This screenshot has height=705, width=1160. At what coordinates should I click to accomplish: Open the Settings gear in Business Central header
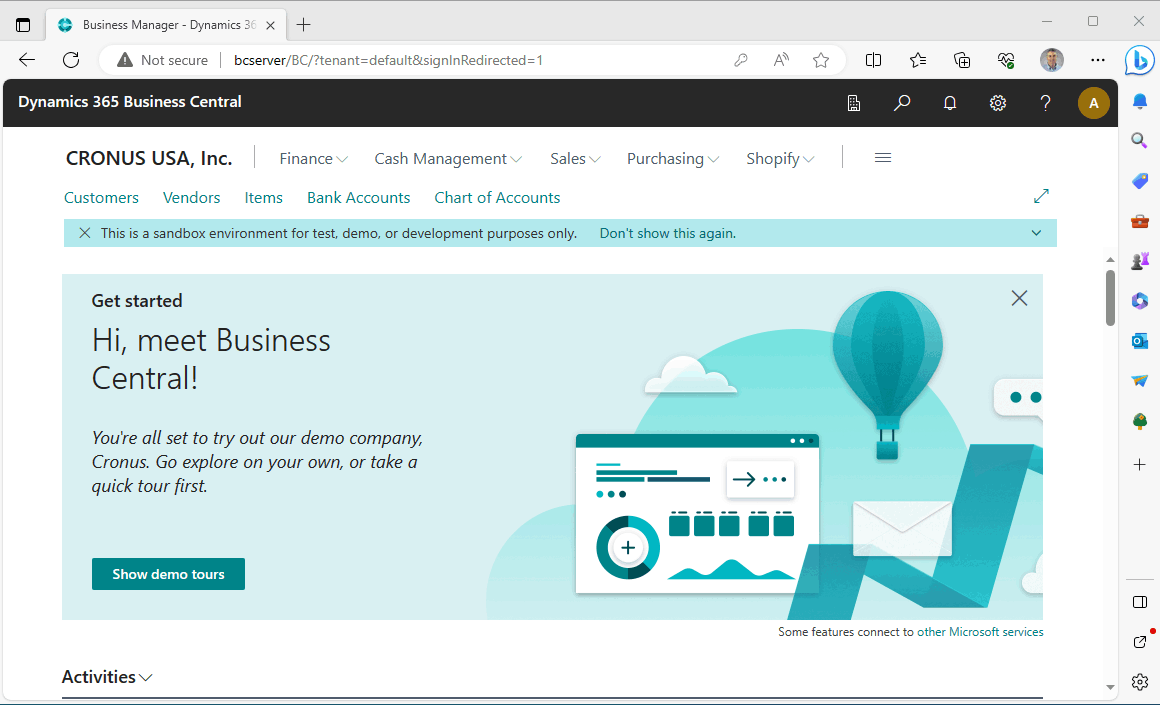click(997, 102)
